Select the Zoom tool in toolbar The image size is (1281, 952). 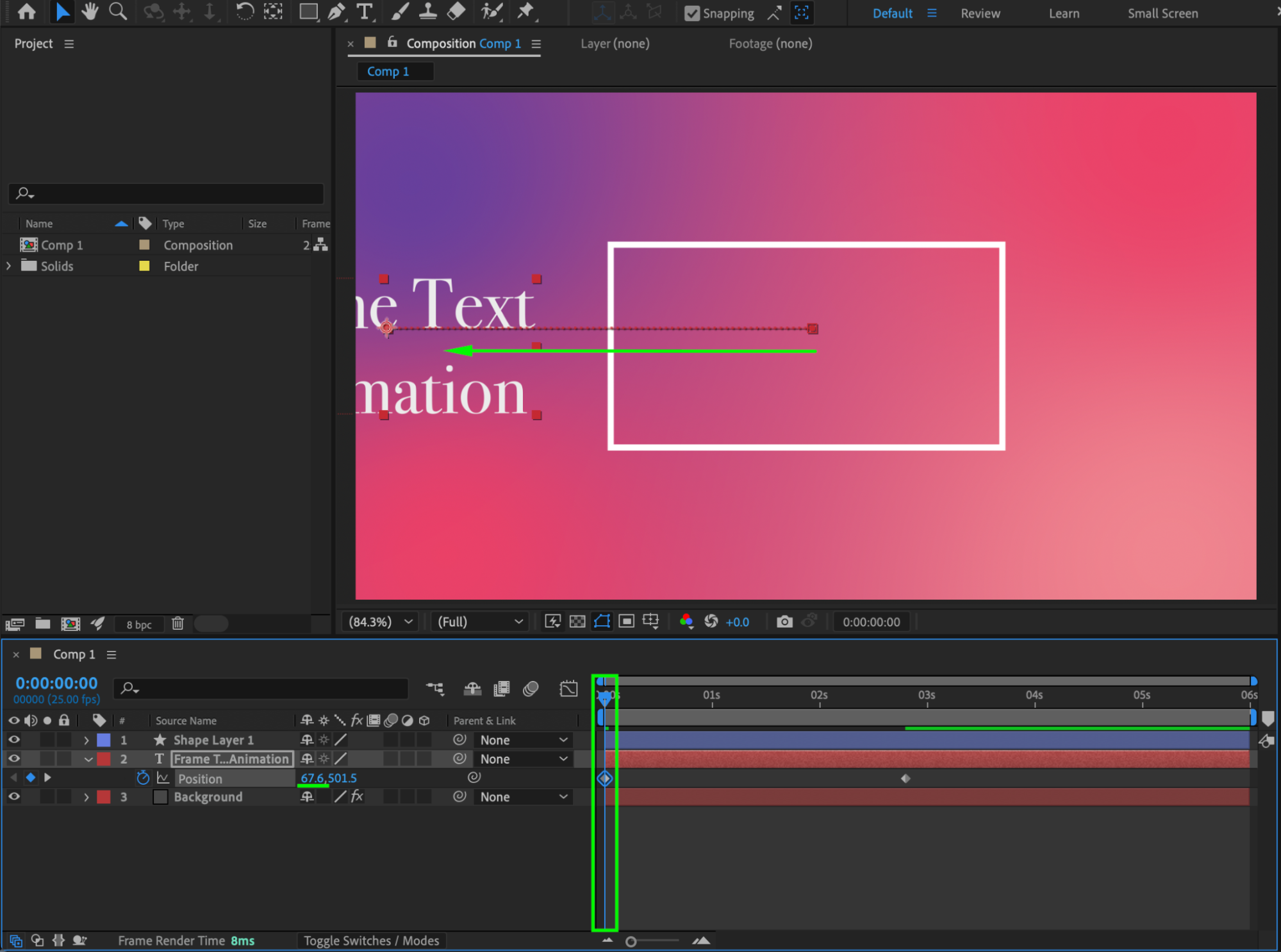click(x=118, y=12)
